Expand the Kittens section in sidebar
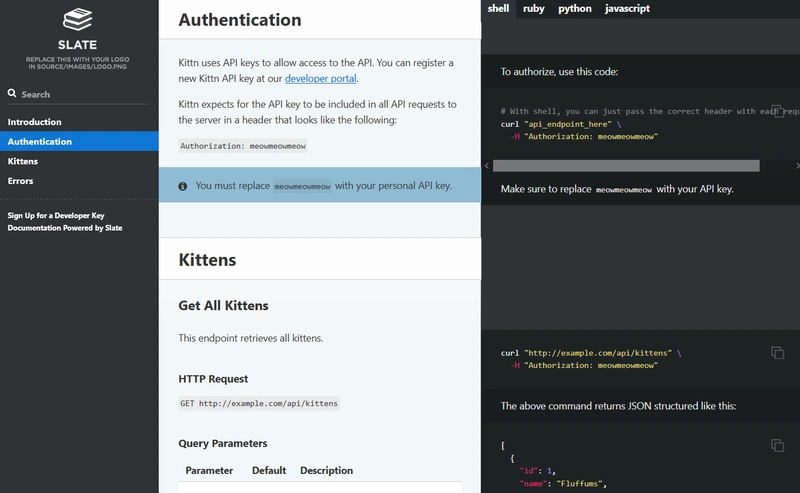This screenshot has width=800, height=493. tap(23, 161)
